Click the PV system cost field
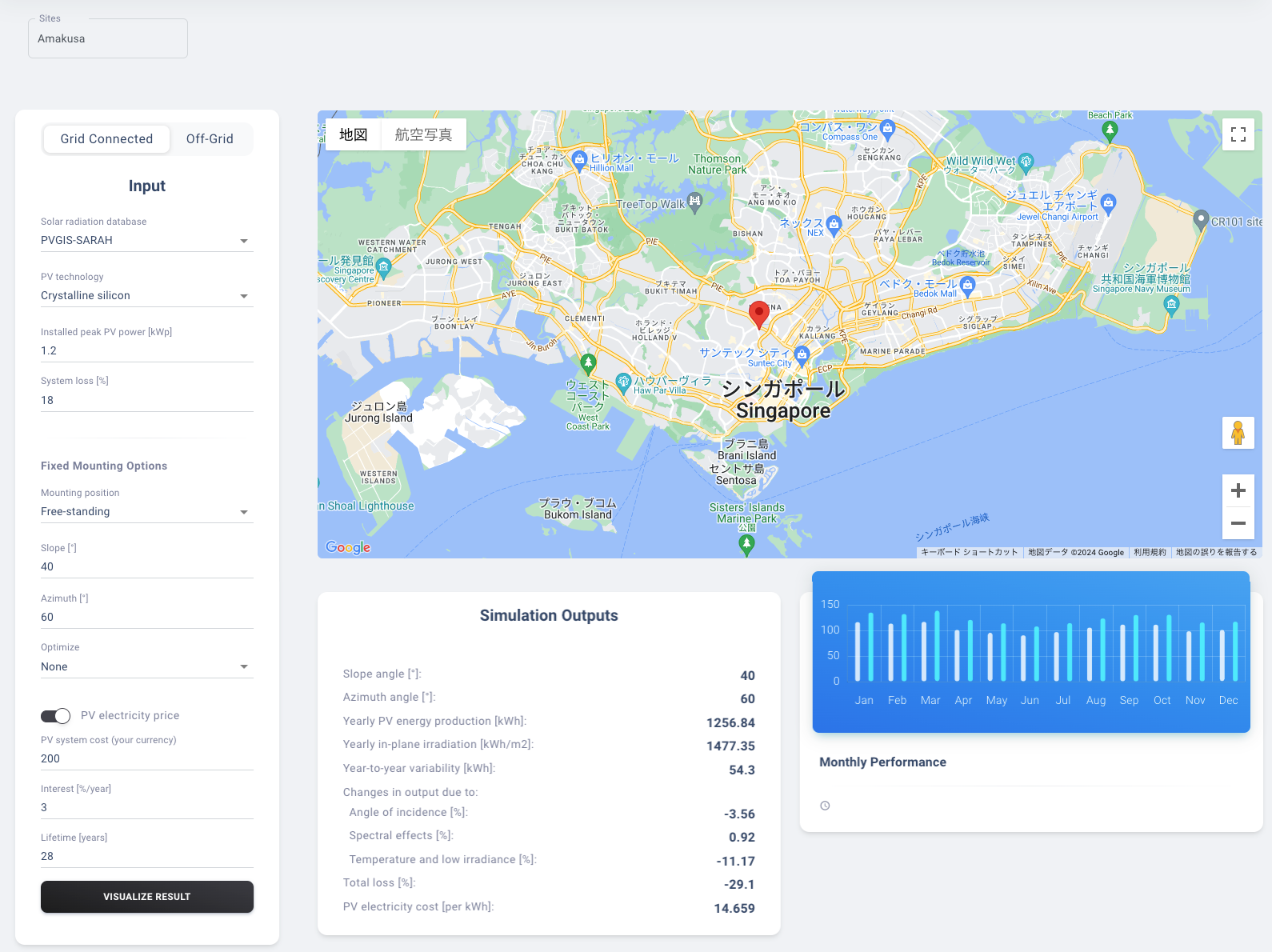1272x952 pixels. (147, 758)
